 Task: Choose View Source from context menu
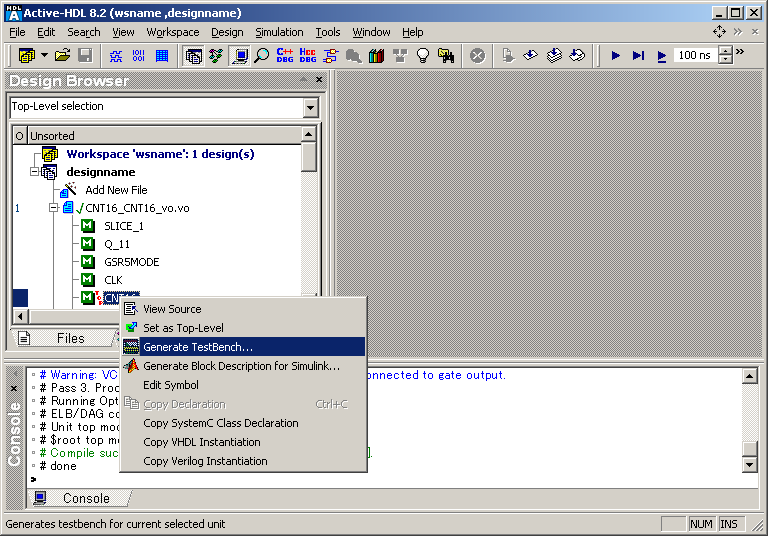(x=243, y=309)
